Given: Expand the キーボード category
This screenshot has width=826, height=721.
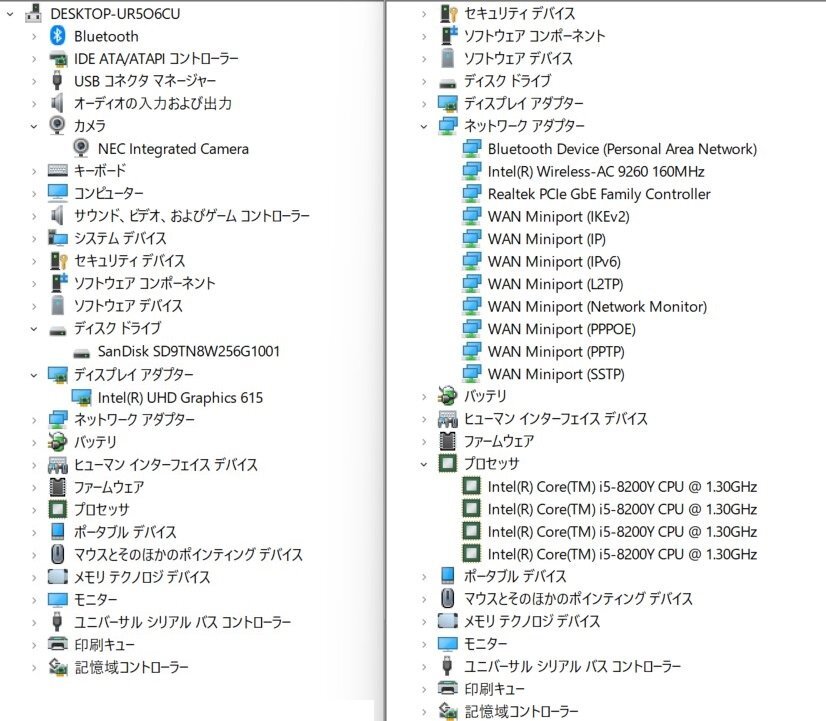Looking at the screenshot, I should tap(34, 171).
